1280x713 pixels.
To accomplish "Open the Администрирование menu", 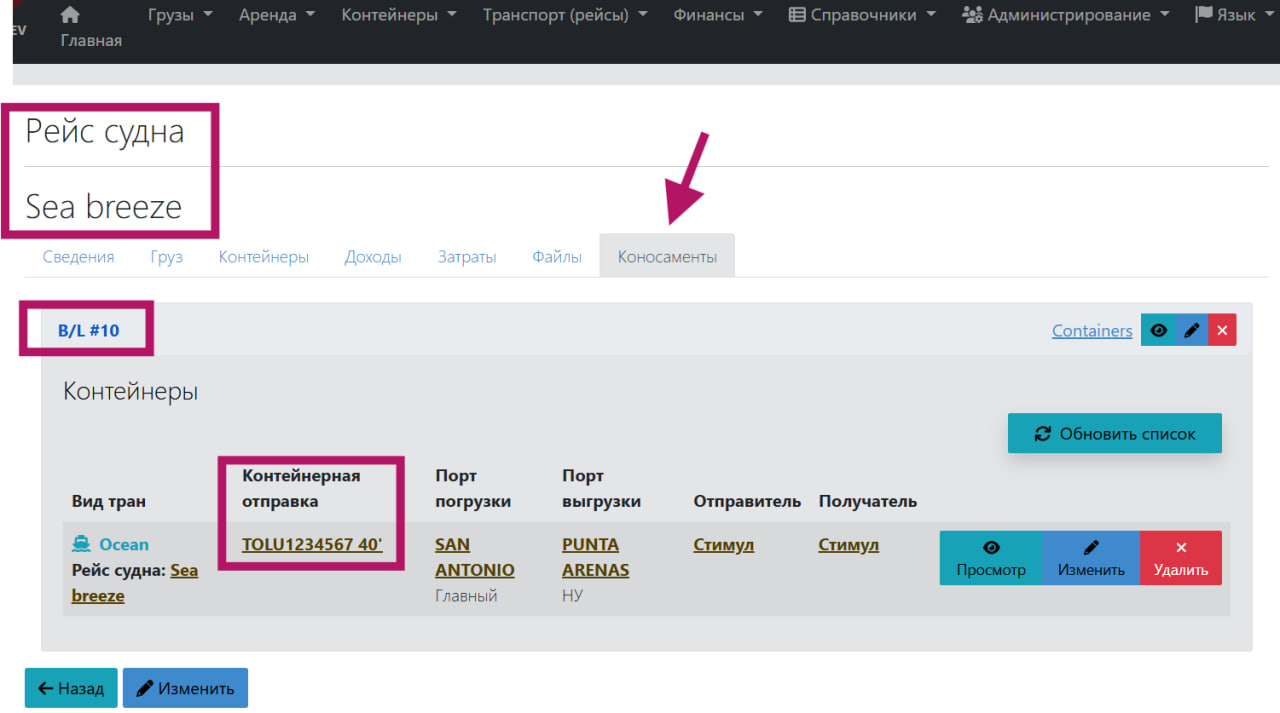I will point(1069,15).
